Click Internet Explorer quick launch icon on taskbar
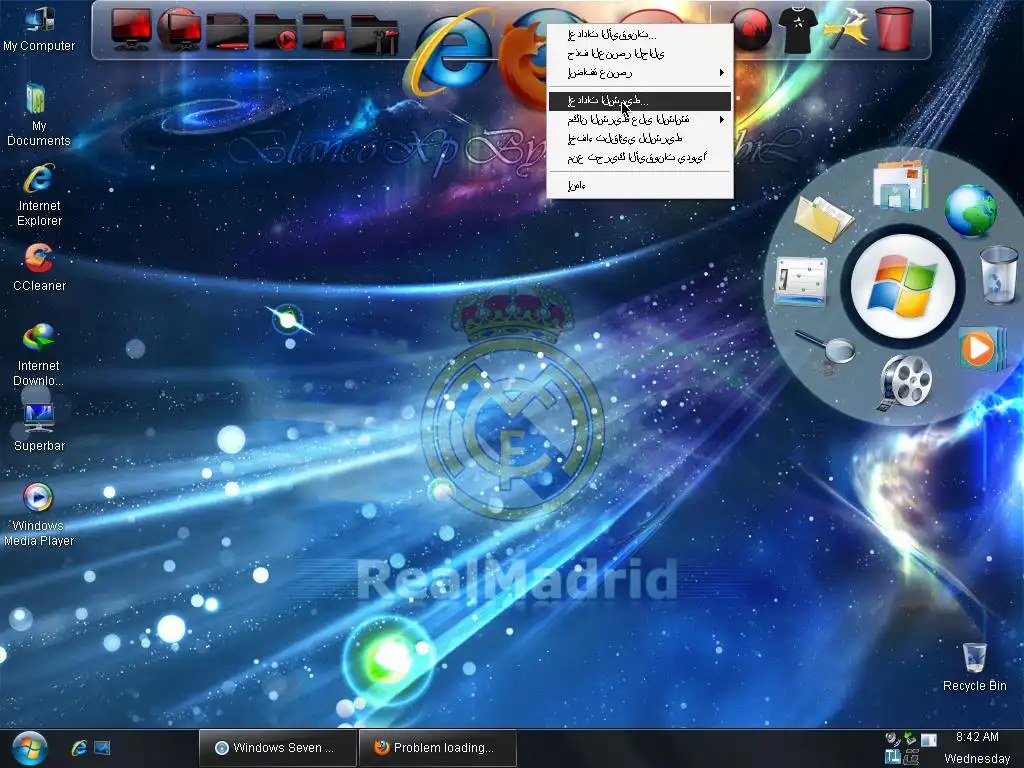Image resolution: width=1024 pixels, height=768 pixels. point(79,748)
